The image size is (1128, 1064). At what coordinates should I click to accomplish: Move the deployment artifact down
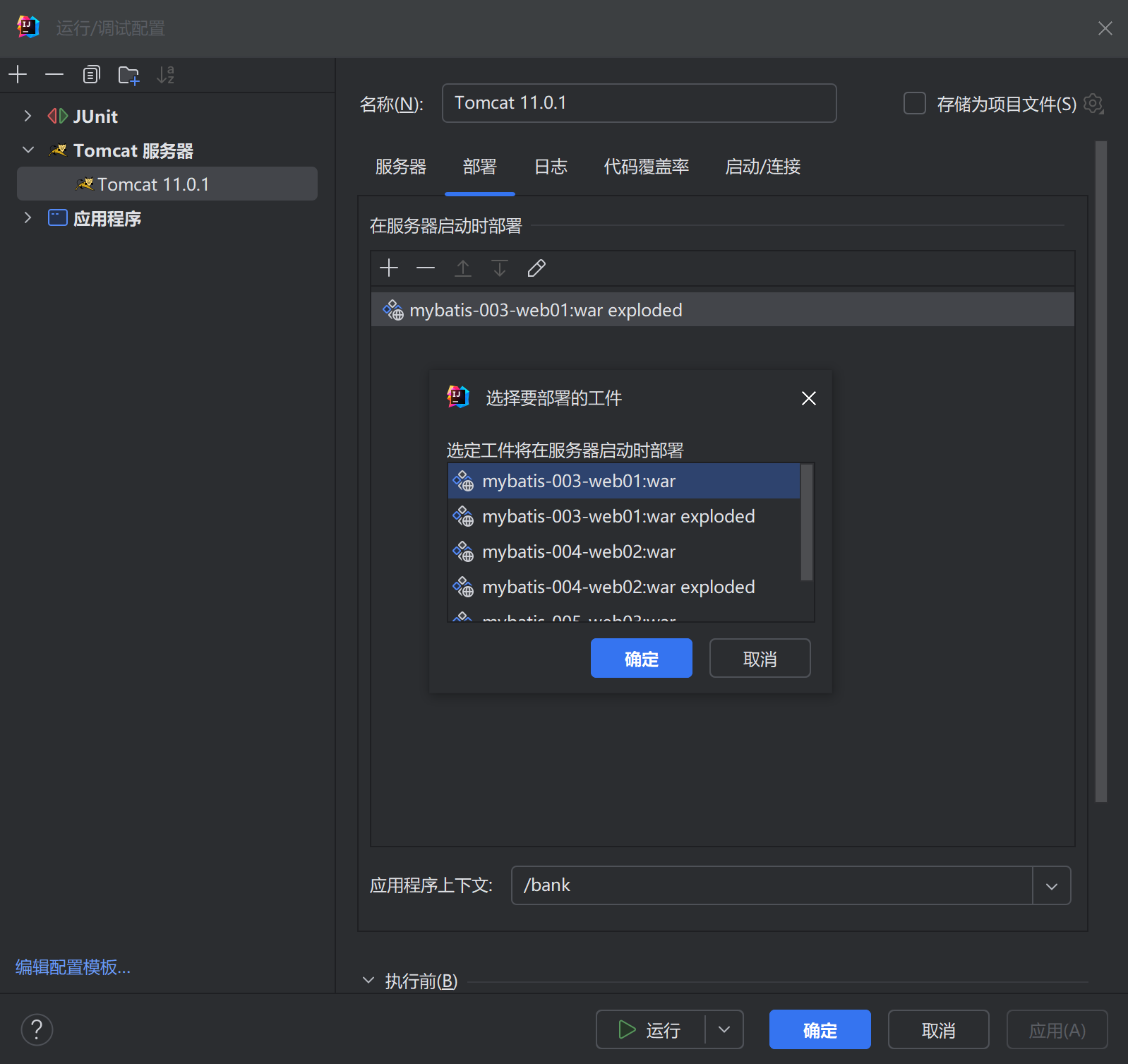point(500,268)
